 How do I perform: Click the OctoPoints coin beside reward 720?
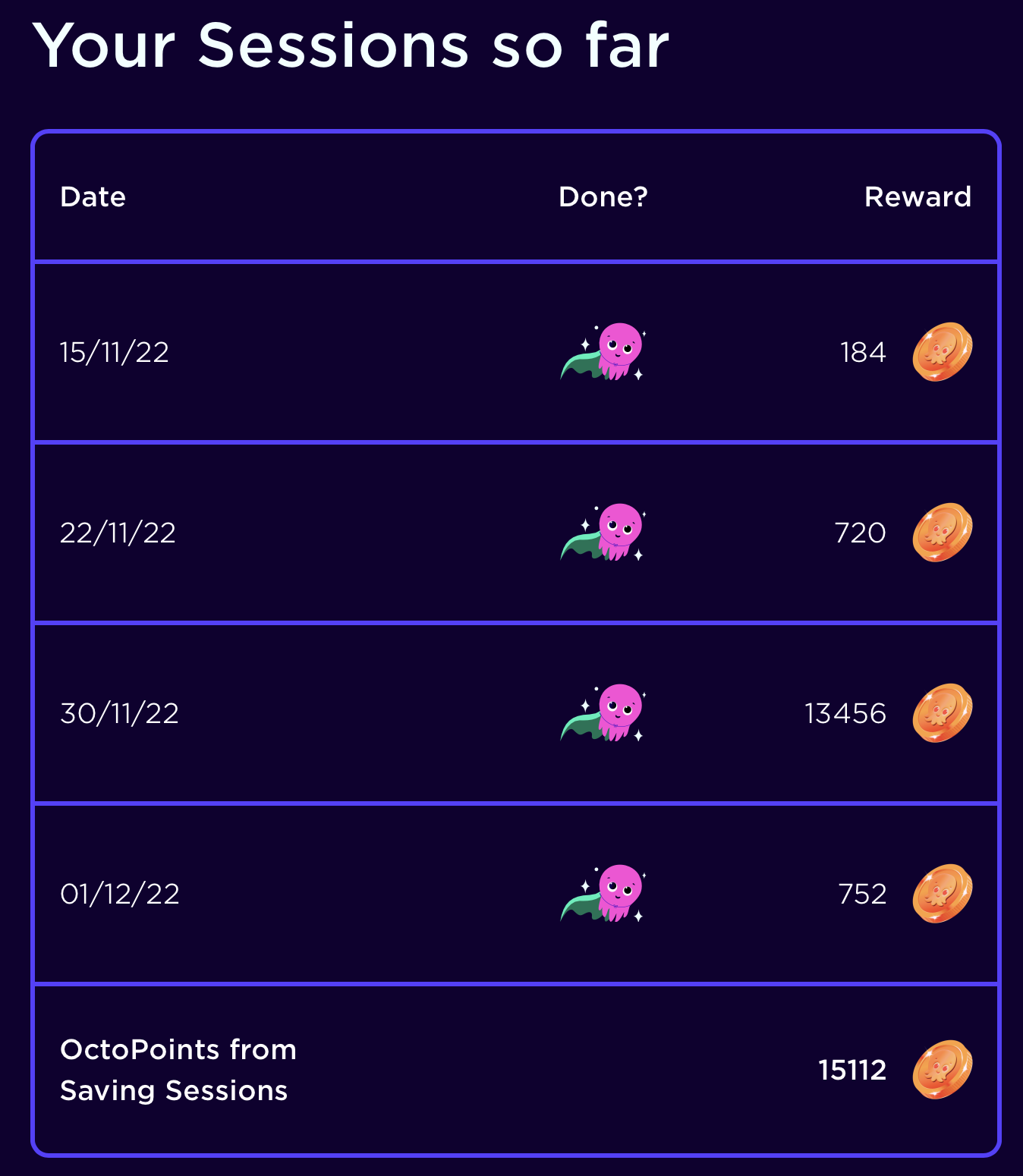(943, 533)
